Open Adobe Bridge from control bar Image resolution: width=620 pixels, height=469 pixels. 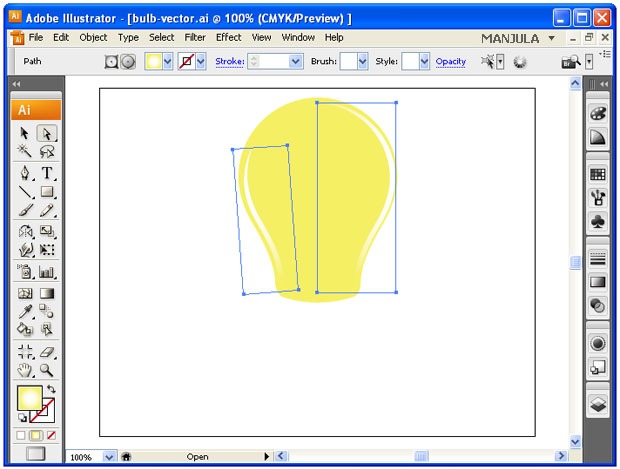(570, 62)
